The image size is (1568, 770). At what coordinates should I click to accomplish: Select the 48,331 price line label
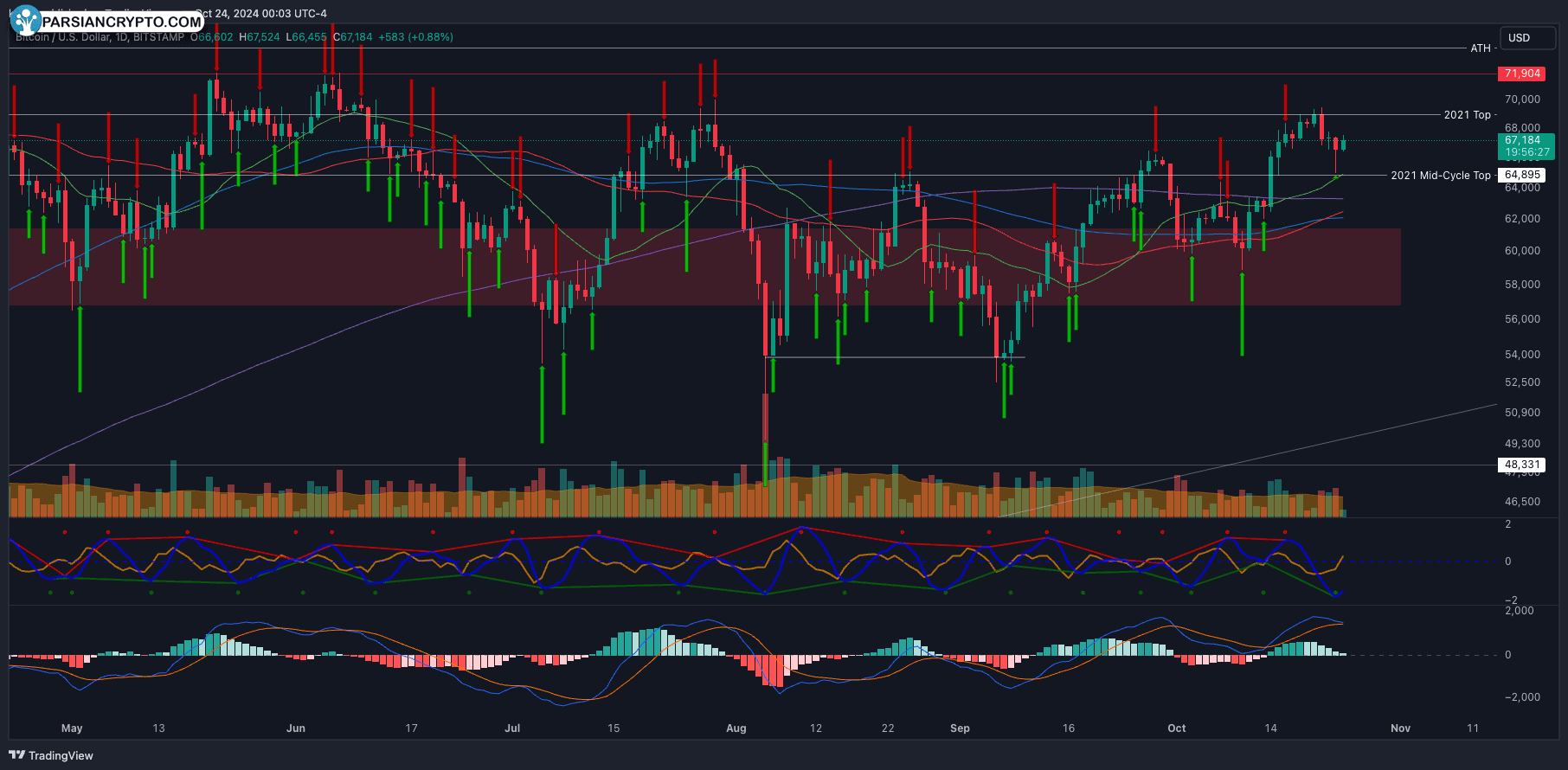(x=1522, y=465)
